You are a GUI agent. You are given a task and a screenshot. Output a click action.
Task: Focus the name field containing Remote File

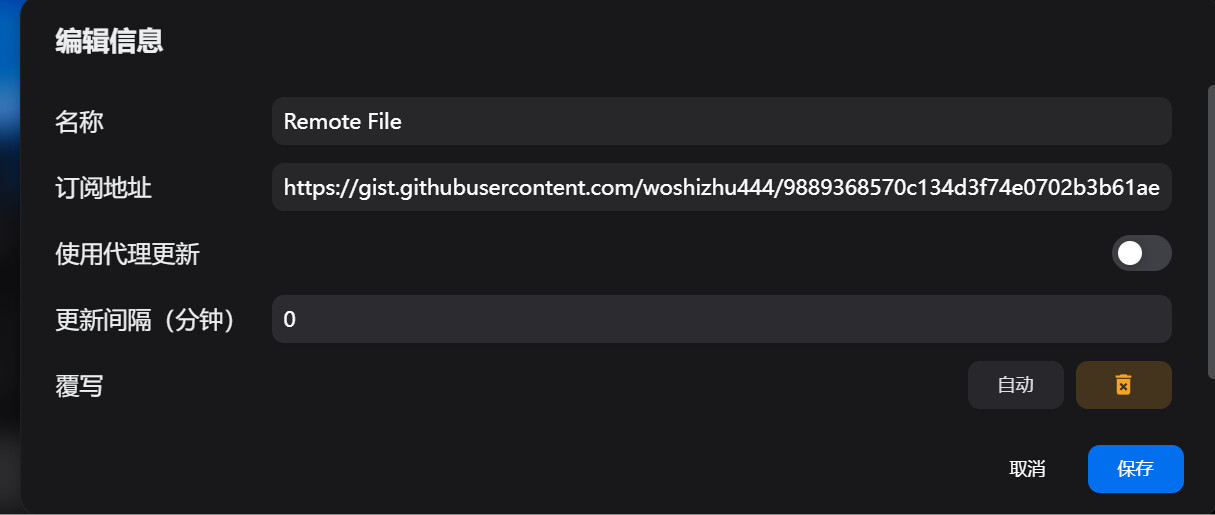[720, 121]
